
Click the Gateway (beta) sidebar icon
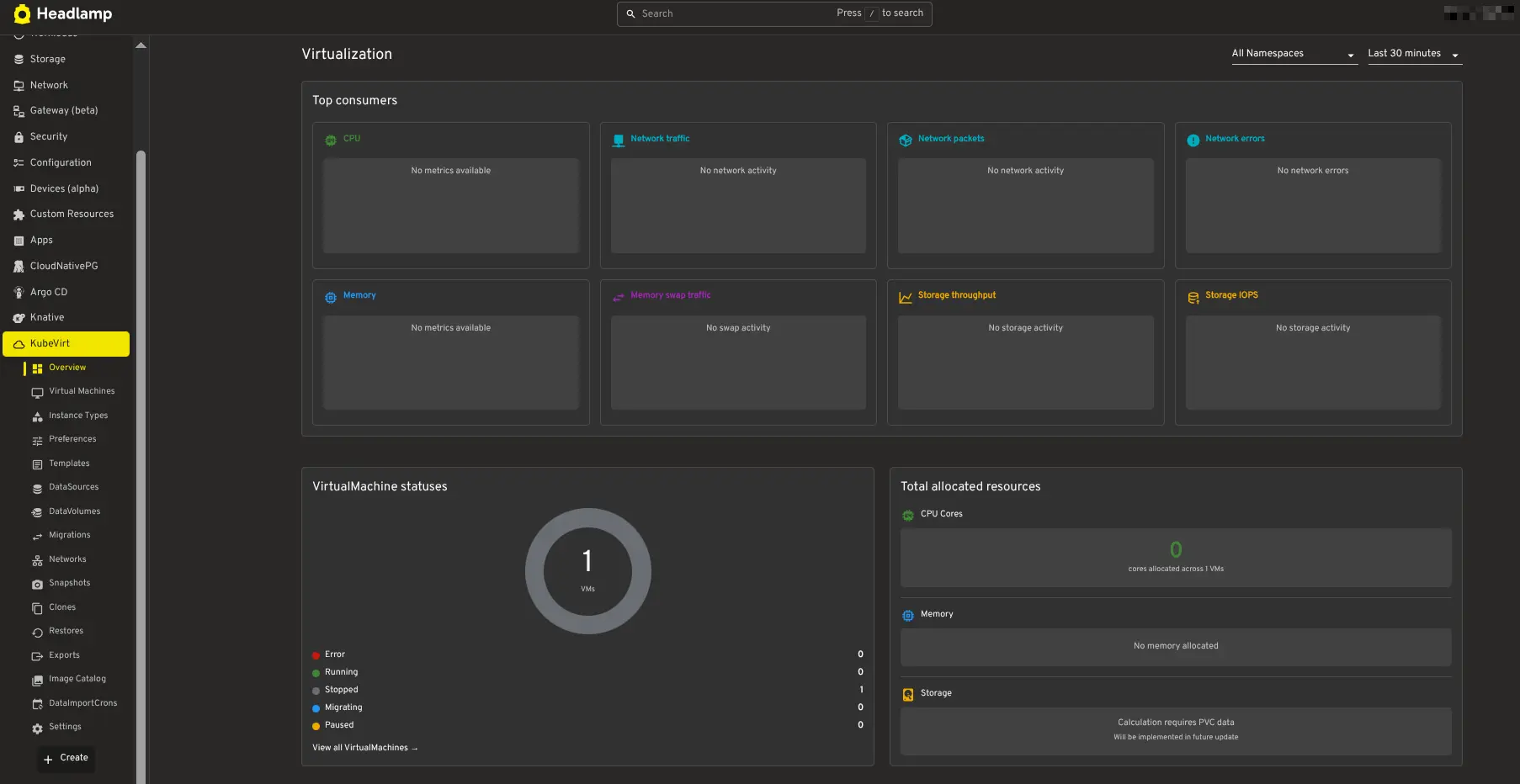click(19, 111)
